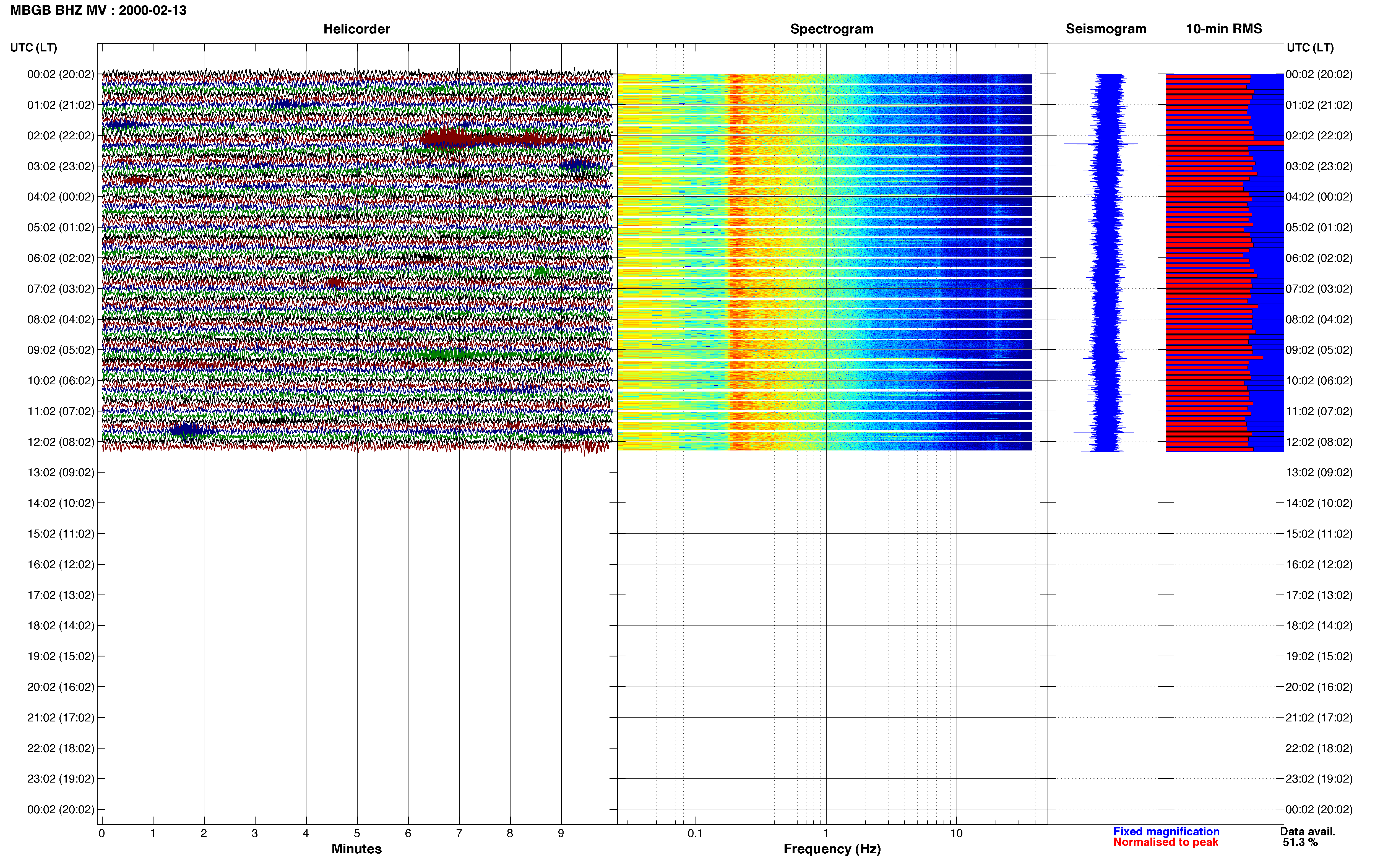Click the '0.1' tick on the Frequency axis
The height and width of the screenshot is (868, 1388).
coord(695,833)
